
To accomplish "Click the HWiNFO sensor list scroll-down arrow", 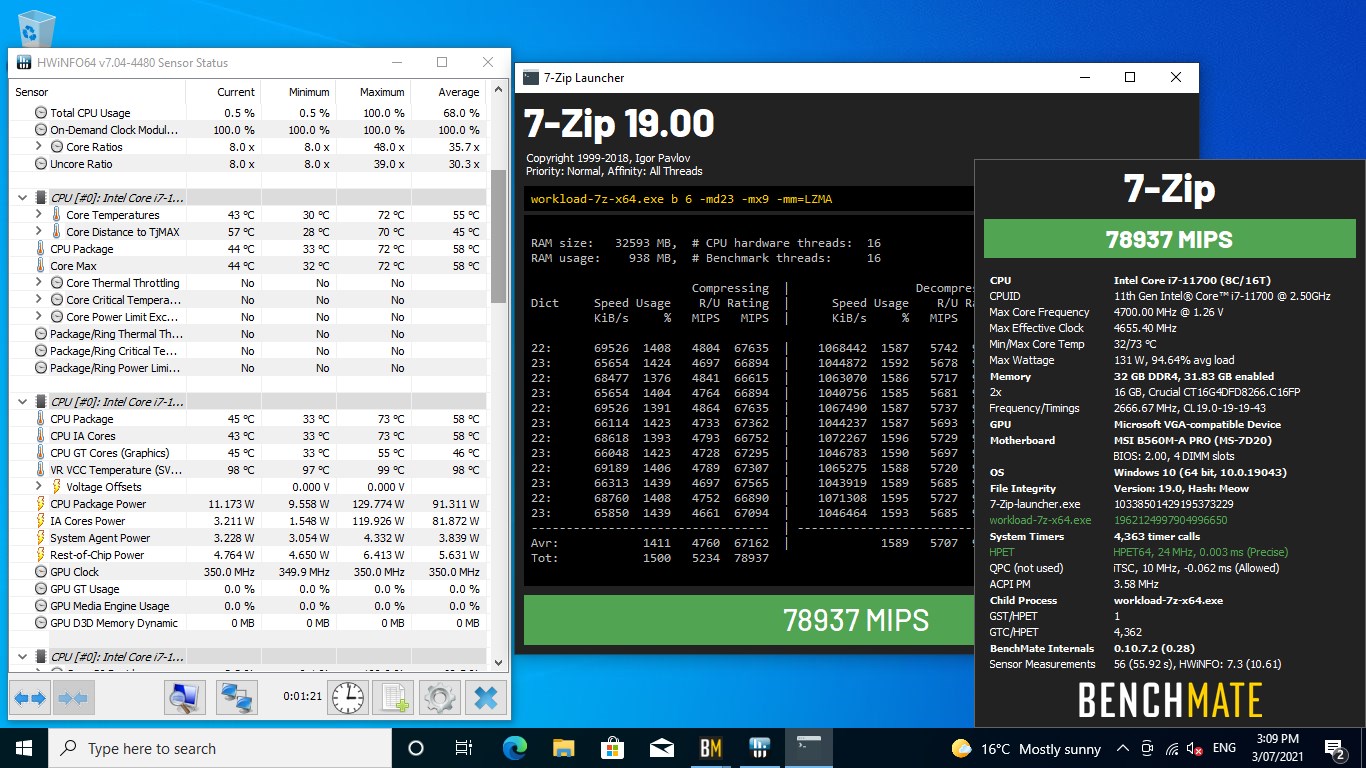I will (x=498, y=661).
